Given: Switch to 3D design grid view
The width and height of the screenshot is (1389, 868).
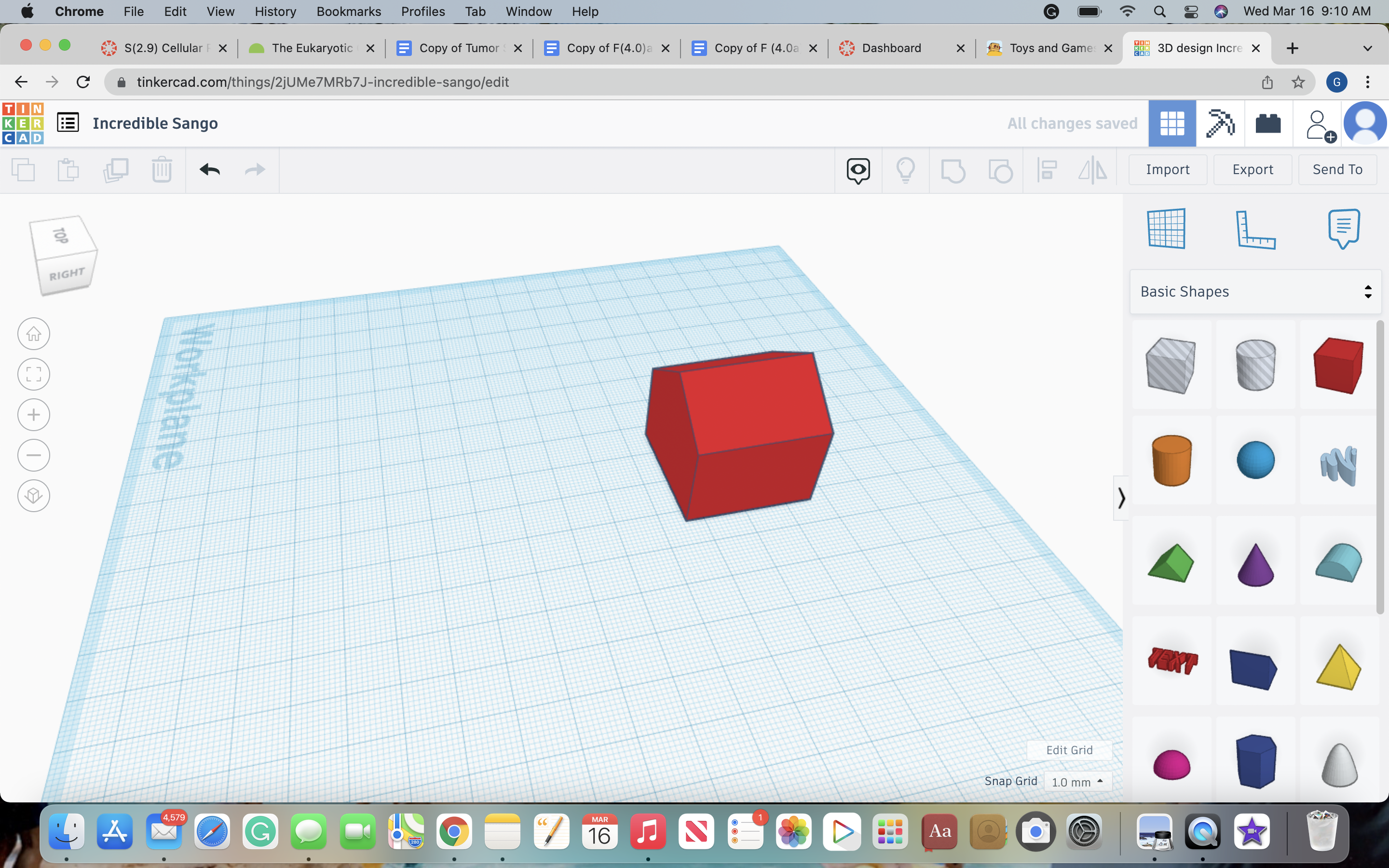Looking at the screenshot, I should pos(1172,123).
